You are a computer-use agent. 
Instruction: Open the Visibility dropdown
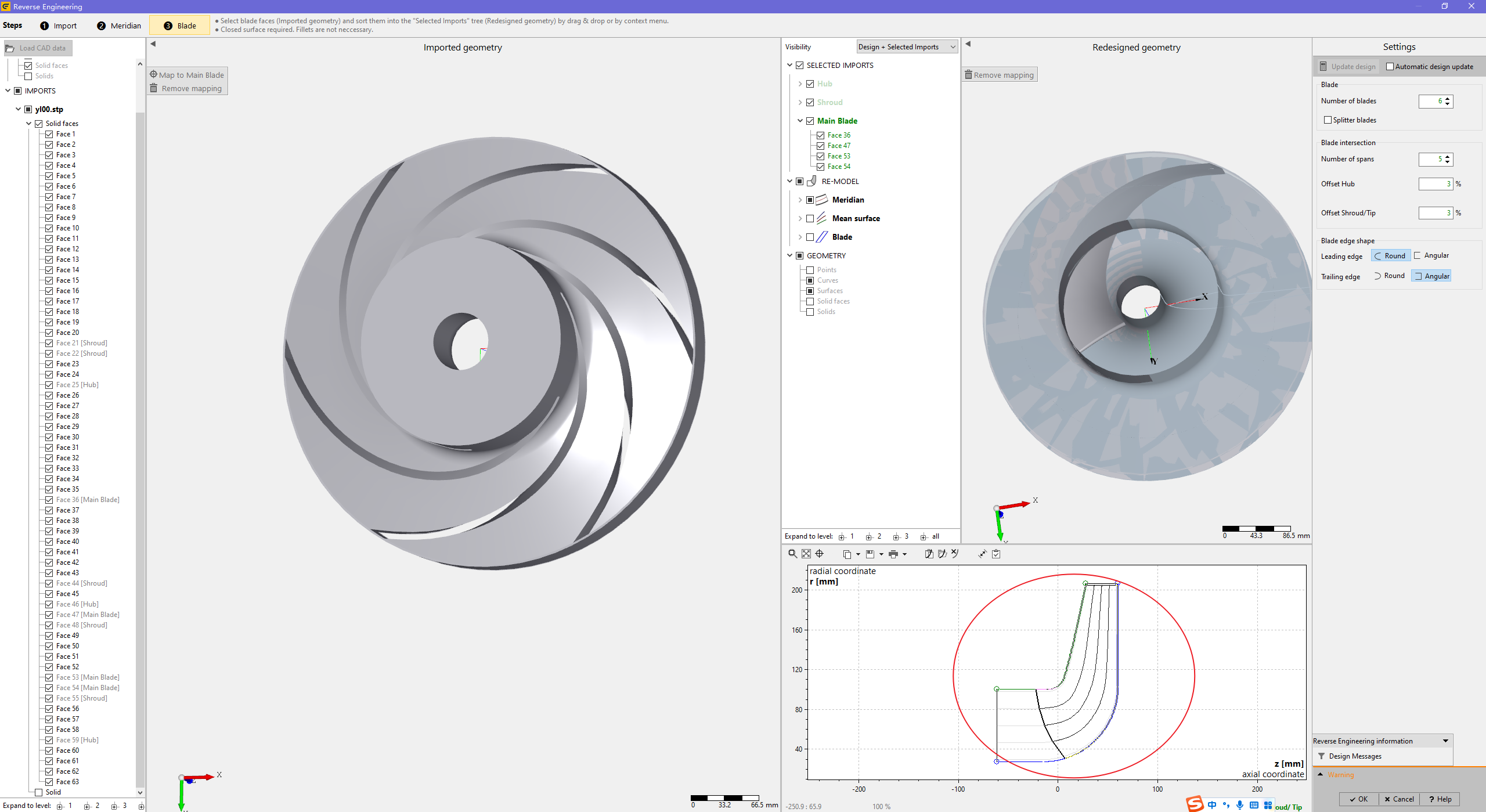[x=907, y=47]
